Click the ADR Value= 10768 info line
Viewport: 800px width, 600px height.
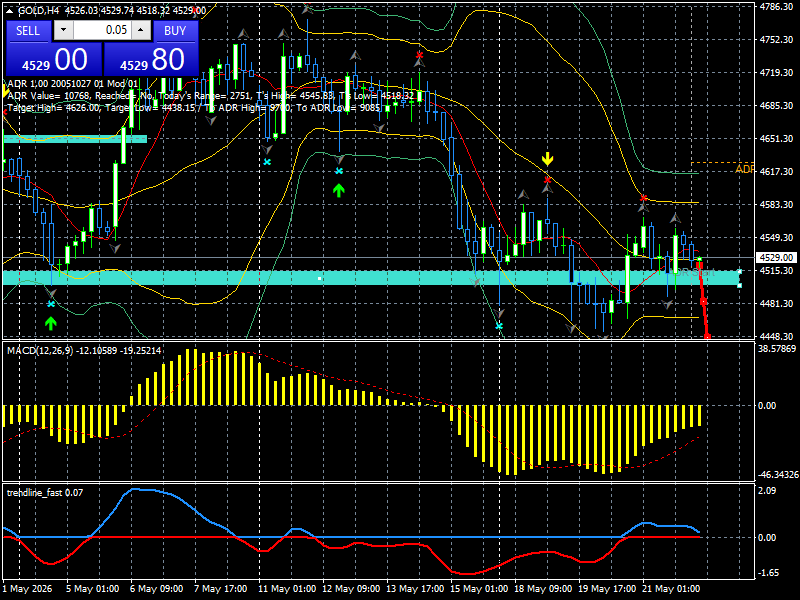(x=210, y=95)
